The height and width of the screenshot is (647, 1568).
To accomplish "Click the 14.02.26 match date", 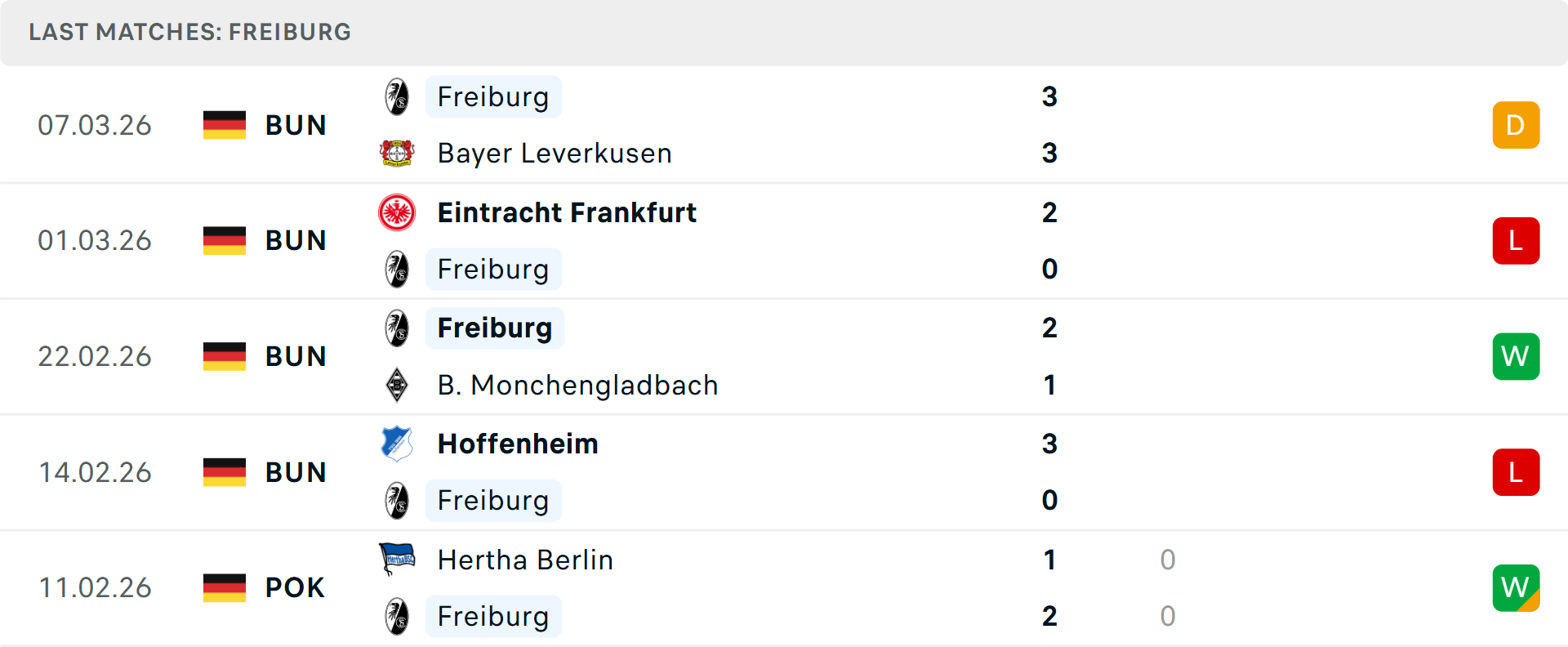I will point(95,472).
